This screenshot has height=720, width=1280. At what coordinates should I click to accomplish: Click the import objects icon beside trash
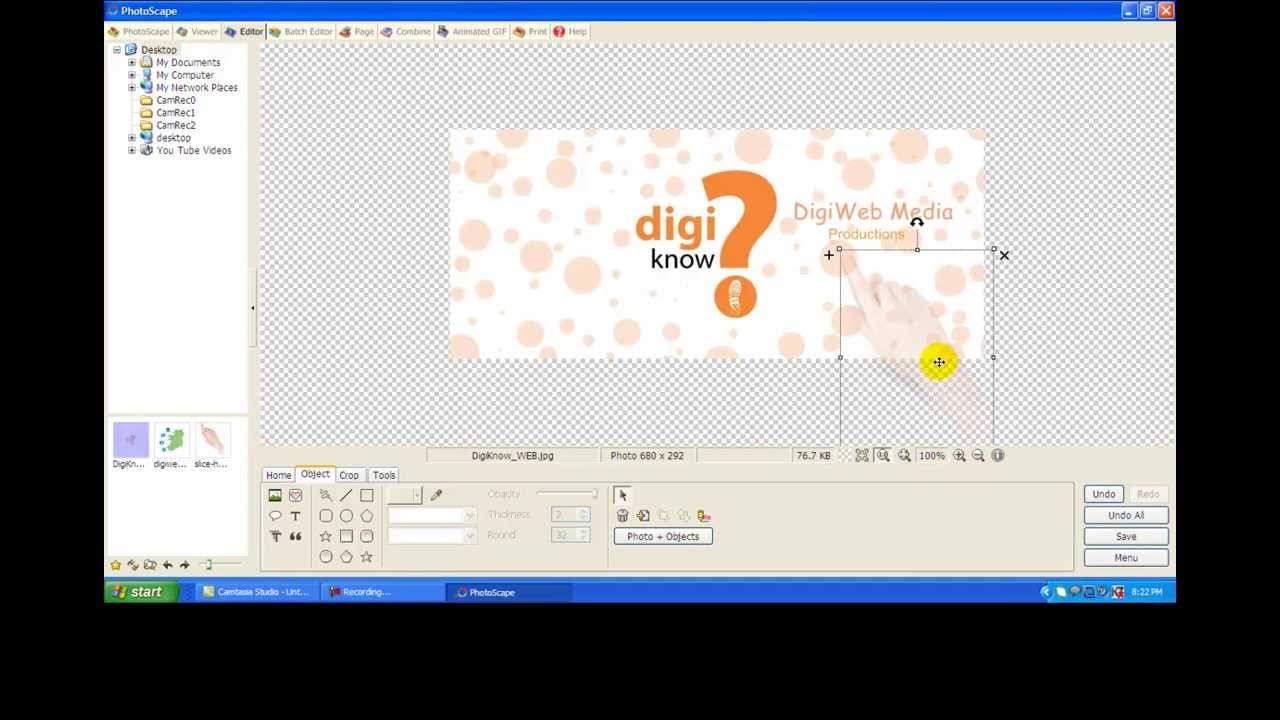(643, 516)
